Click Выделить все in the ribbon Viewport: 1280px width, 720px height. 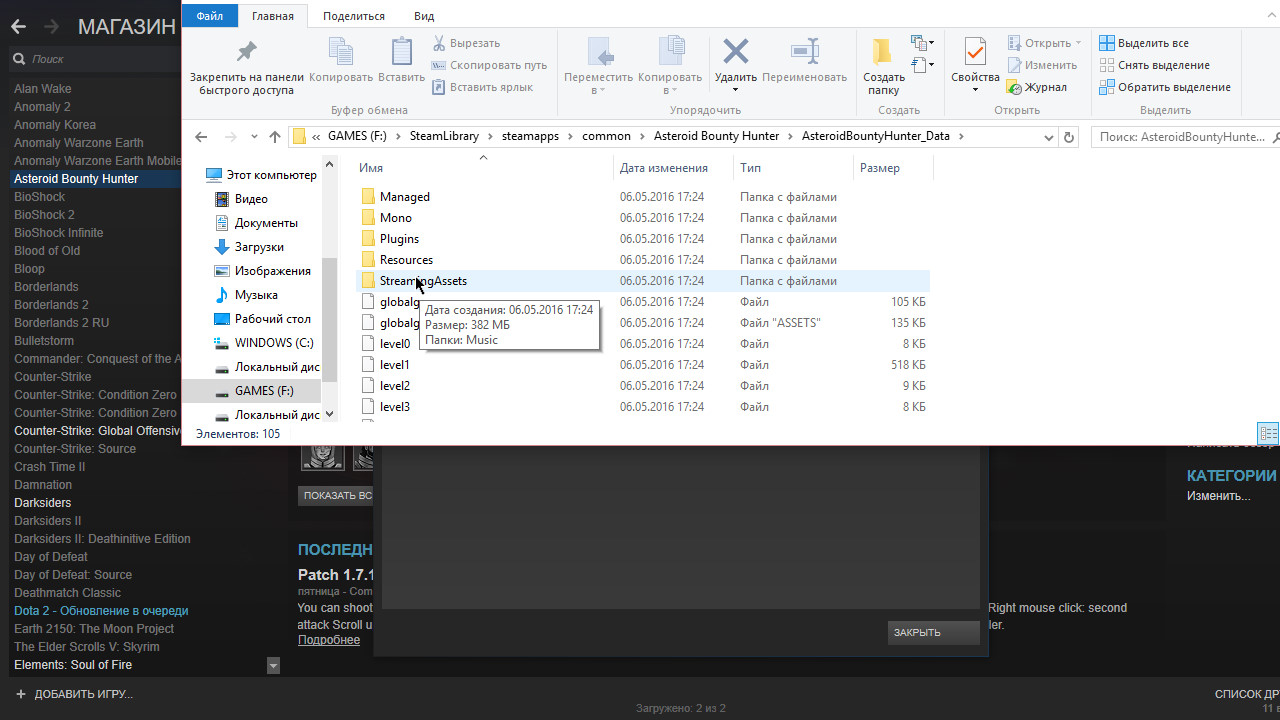(x=1144, y=43)
